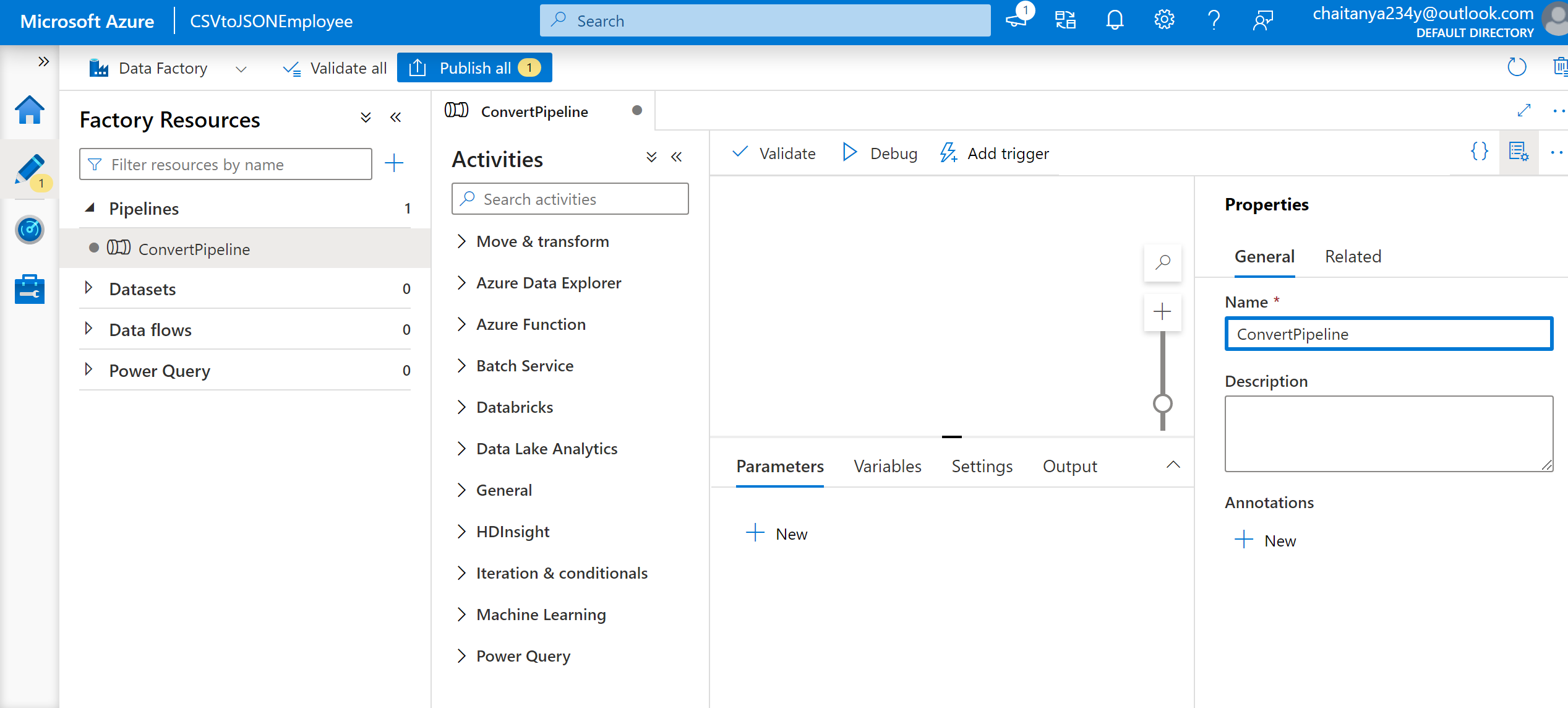Focus the Filter resources by name field
Image resolution: width=1568 pixels, height=708 pixels.
click(x=226, y=164)
